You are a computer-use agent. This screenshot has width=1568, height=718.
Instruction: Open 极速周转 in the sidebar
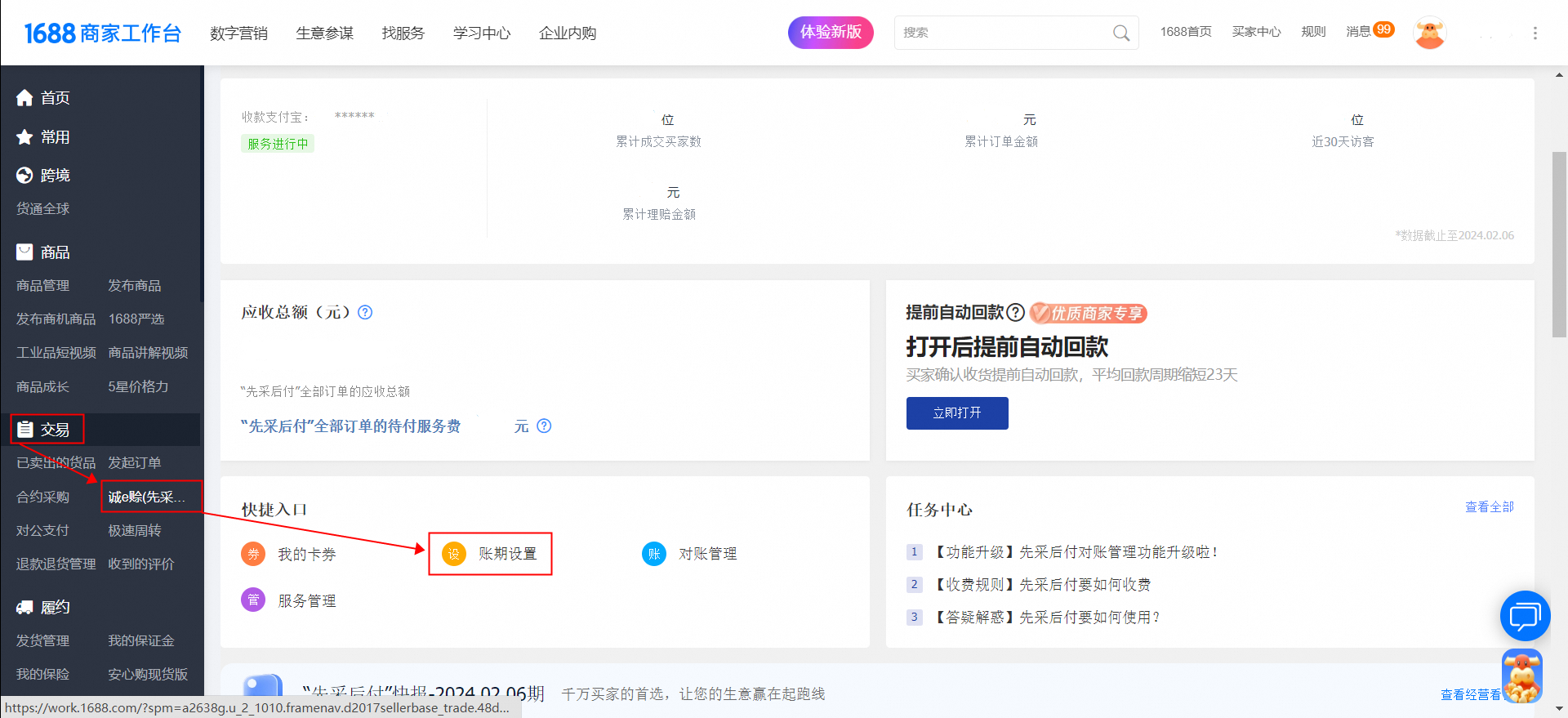135,531
